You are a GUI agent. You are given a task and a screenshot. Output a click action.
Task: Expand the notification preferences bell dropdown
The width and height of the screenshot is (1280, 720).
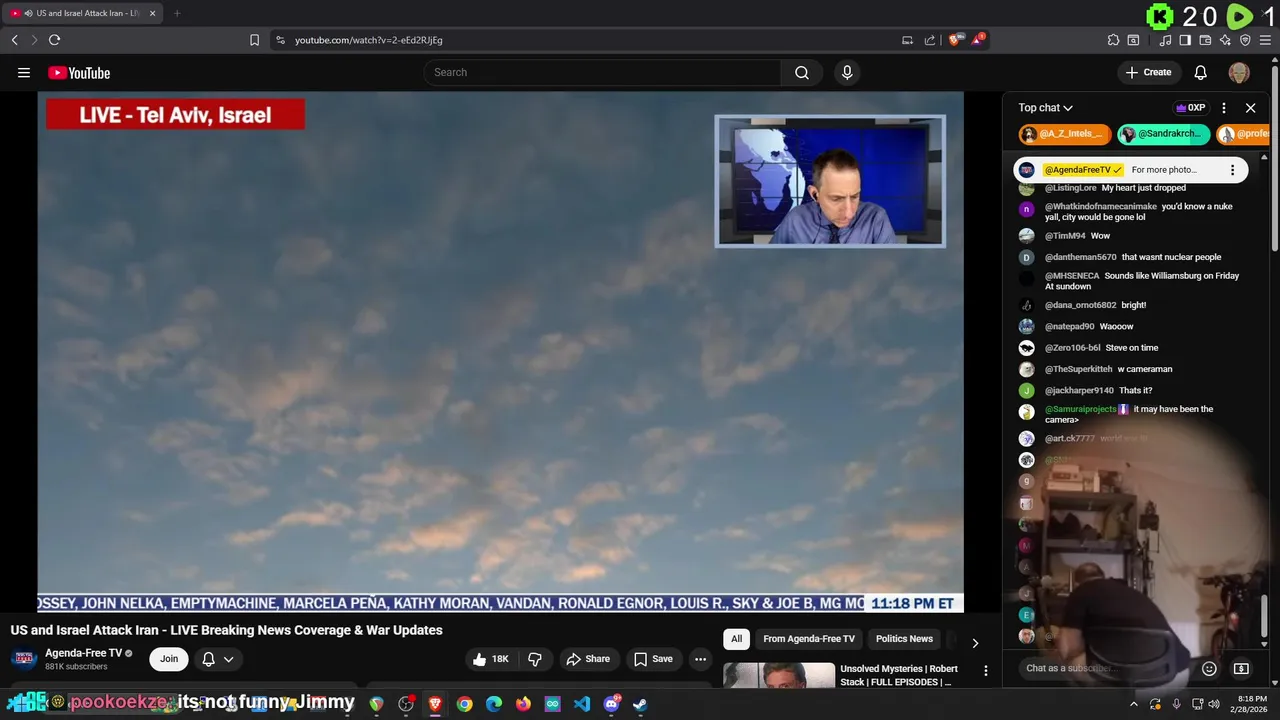pyautogui.click(x=218, y=659)
